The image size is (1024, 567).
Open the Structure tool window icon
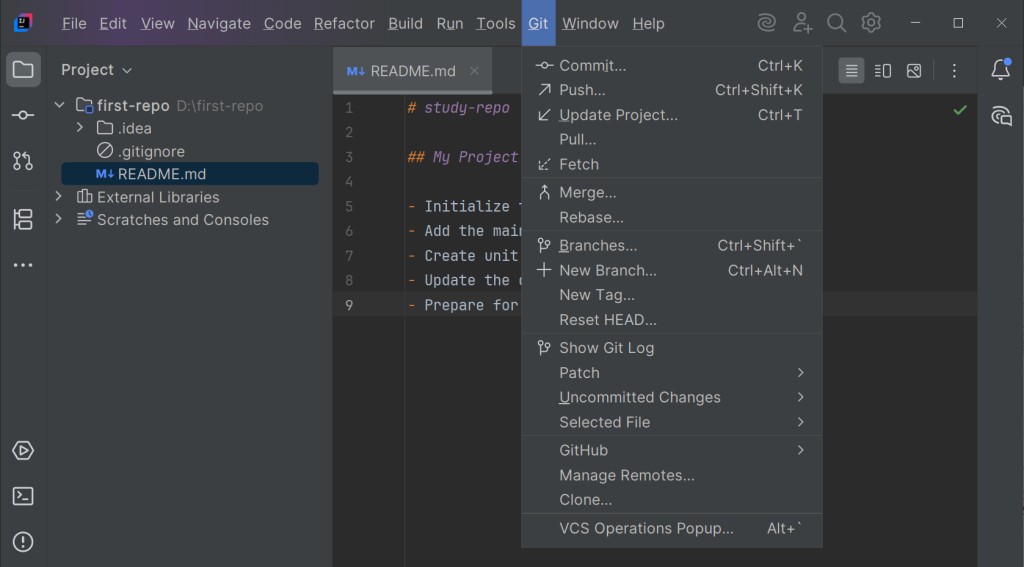(23, 219)
